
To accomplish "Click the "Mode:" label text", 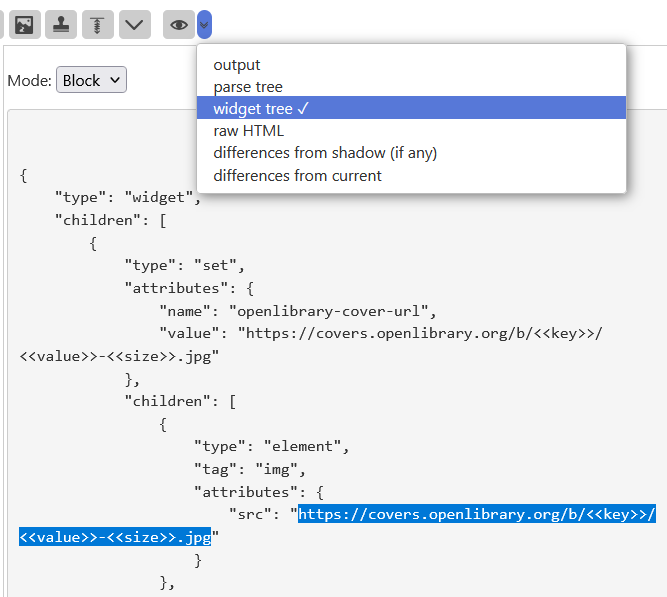I will click(x=29, y=81).
